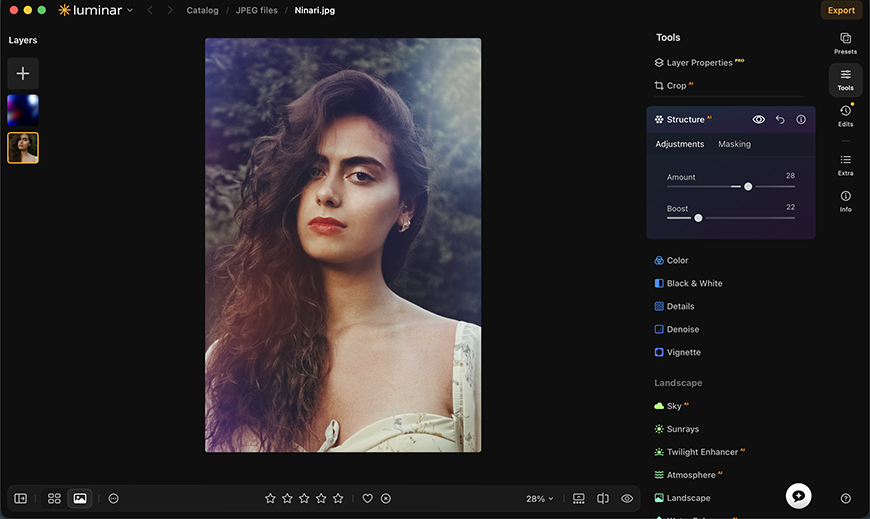Switch to the Masking tab
The height and width of the screenshot is (519, 870).
point(734,144)
